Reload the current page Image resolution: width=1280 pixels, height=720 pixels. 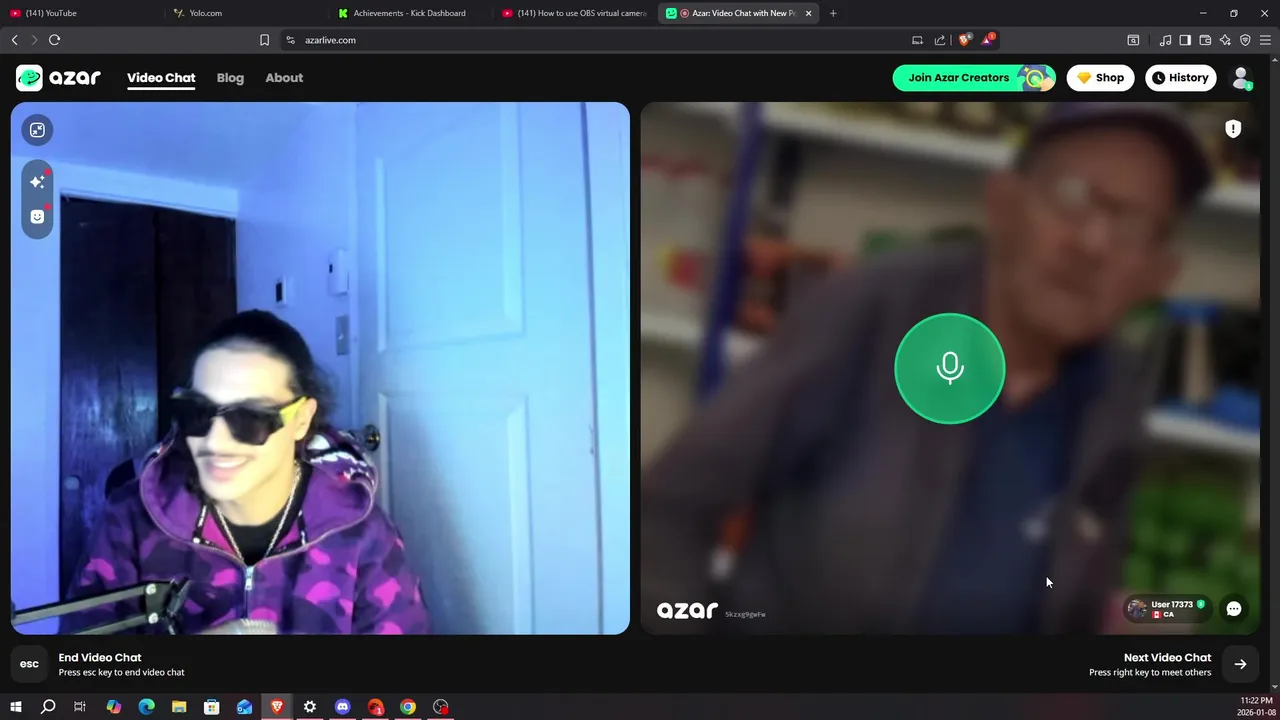click(x=55, y=40)
